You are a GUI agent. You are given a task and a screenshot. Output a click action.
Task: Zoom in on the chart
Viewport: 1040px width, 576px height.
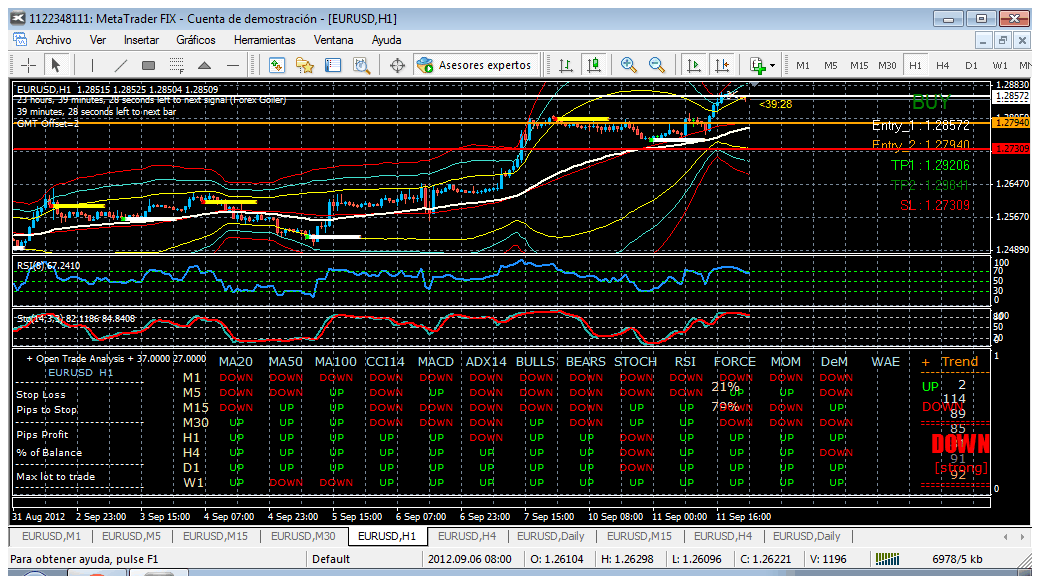click(628, 65)
